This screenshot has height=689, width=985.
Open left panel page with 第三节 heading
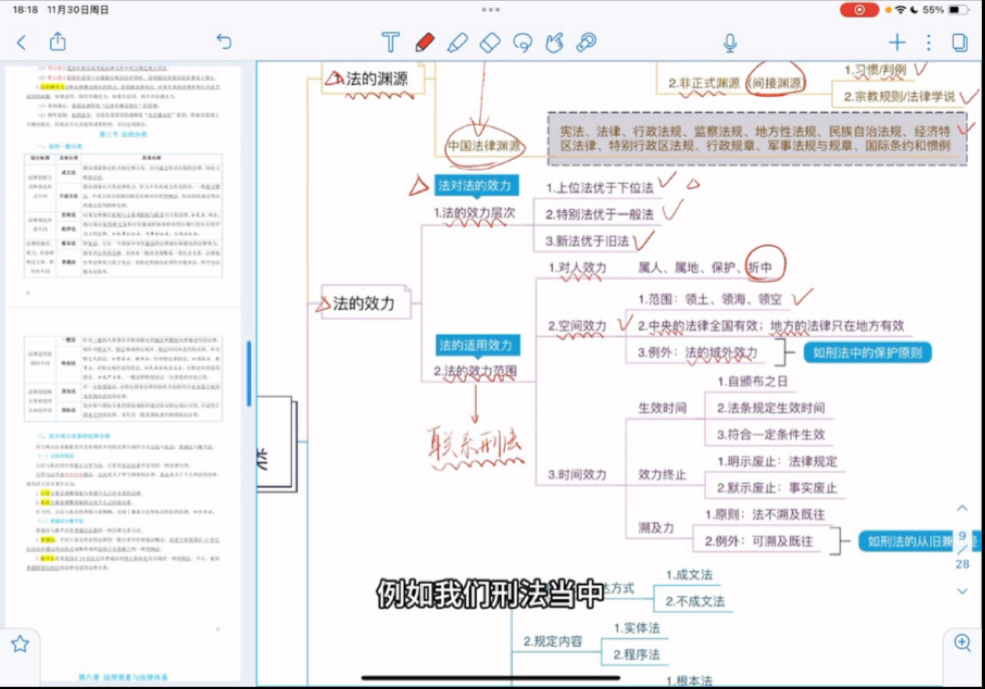(123, 182)
